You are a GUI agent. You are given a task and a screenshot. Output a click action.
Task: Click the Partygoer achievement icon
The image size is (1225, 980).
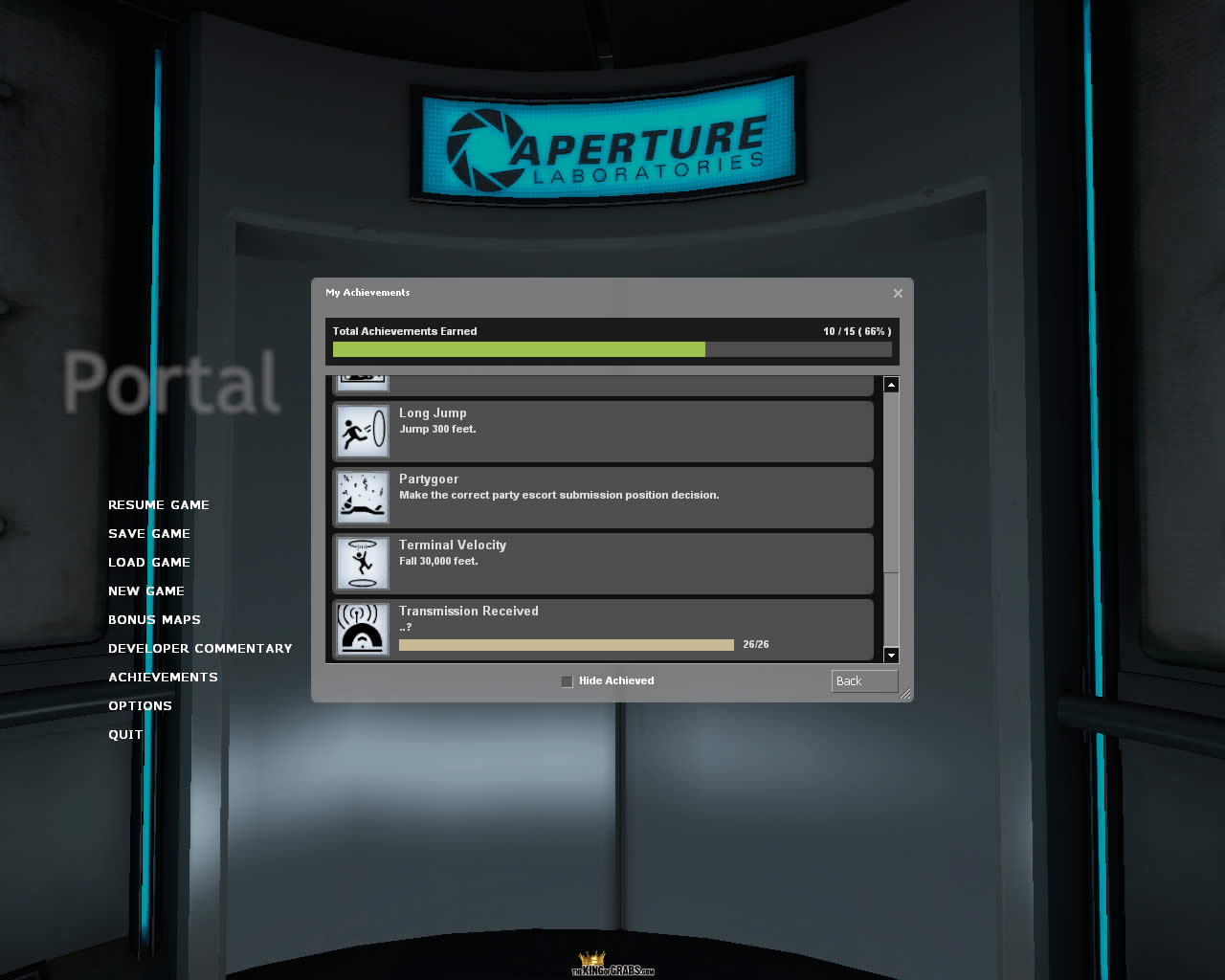(x=363, y=497)
